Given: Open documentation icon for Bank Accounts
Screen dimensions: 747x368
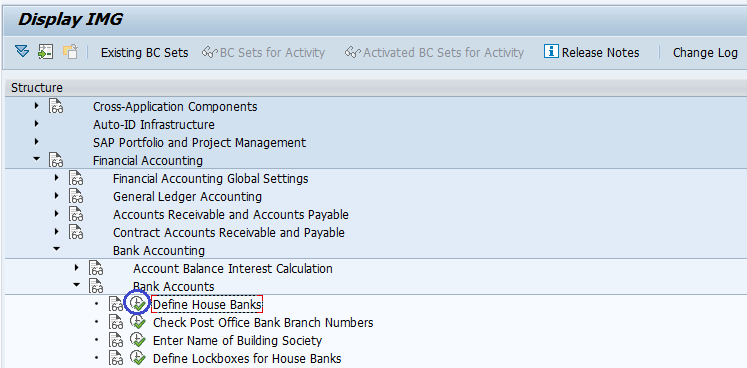Looking at the screenshot, I should (96, 286).
